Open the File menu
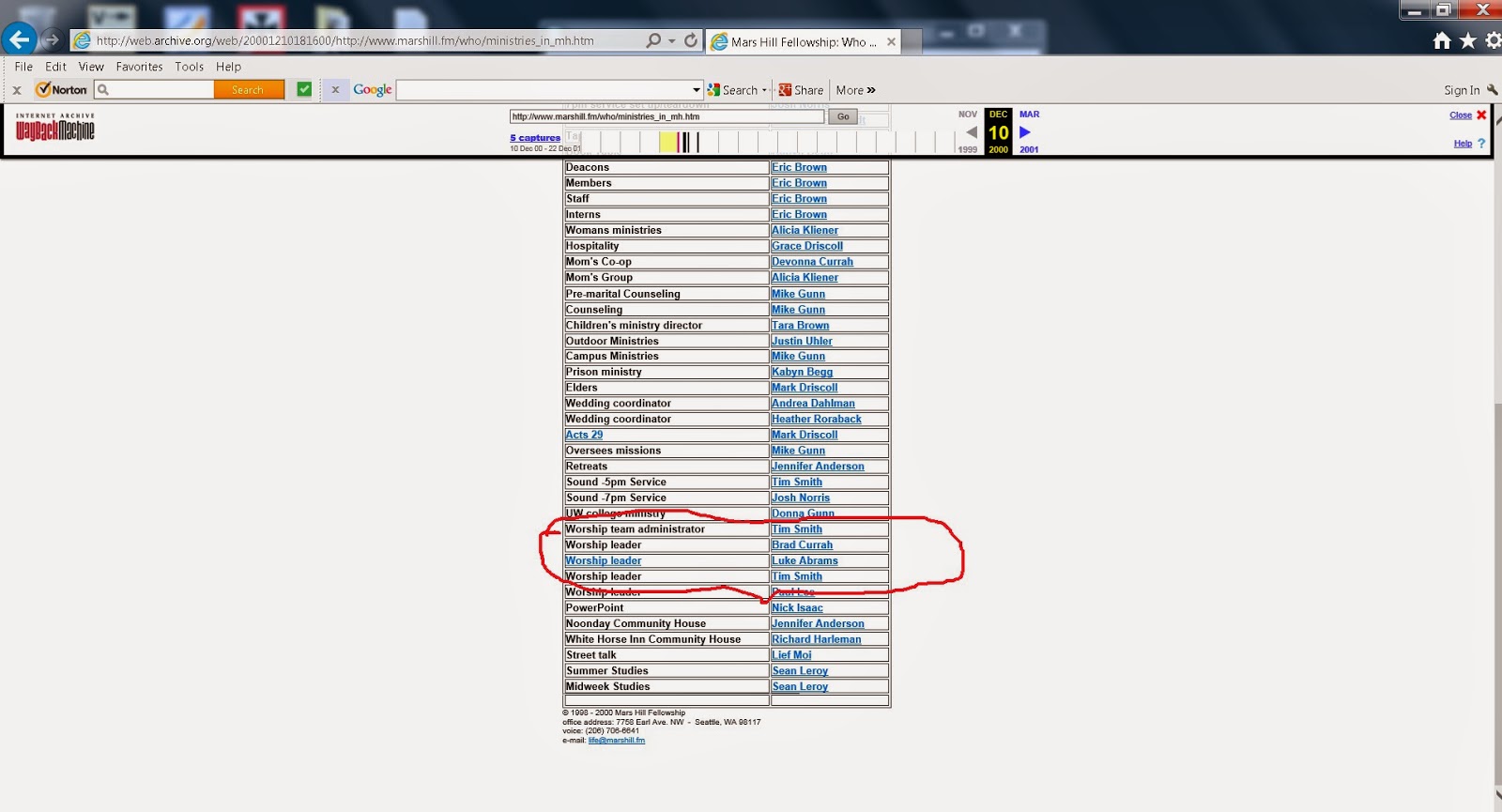 pyautogui.click(x=23, y=67)
